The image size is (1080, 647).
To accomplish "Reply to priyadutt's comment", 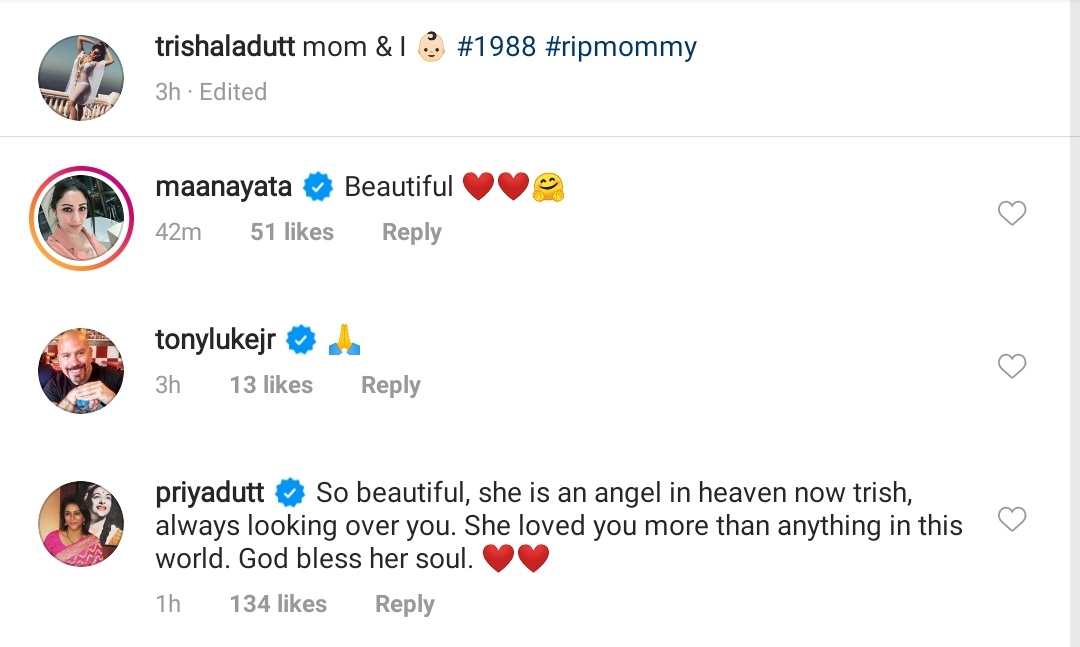I will [404, 604].
